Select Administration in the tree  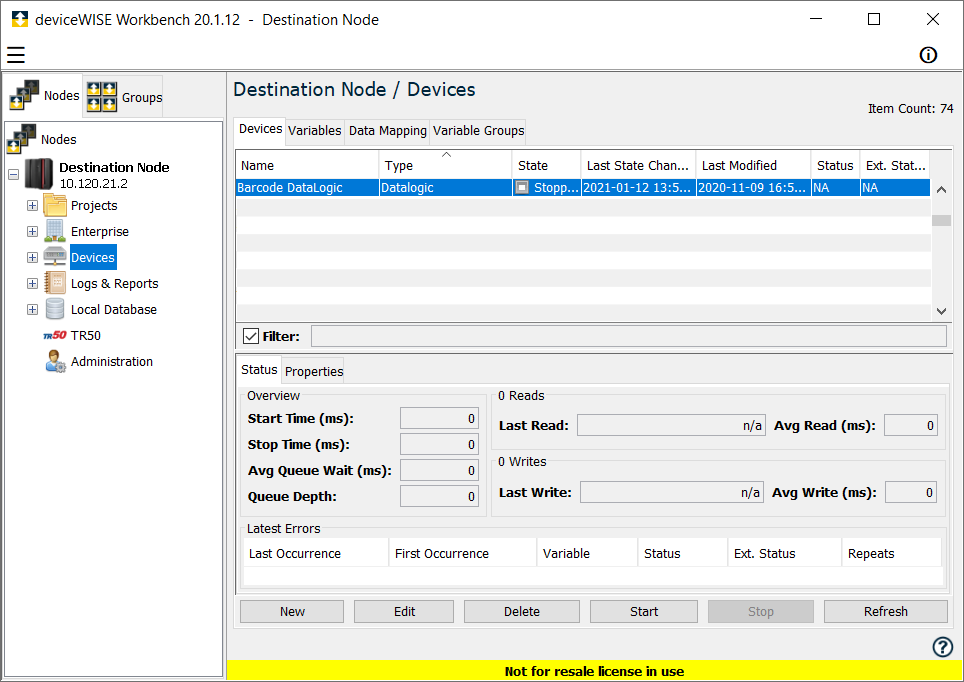click(111, 362)
